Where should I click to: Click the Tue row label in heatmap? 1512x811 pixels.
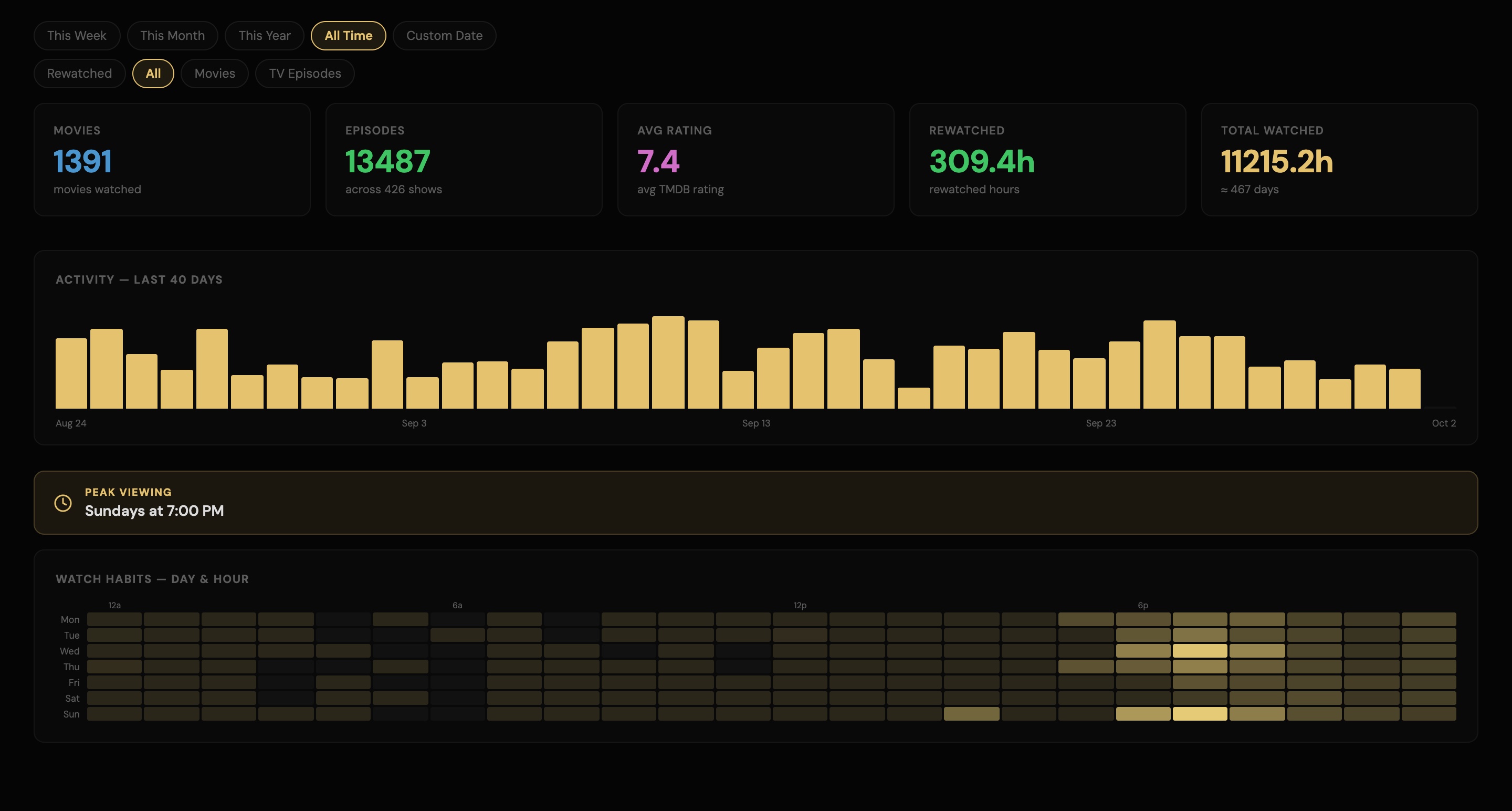point(71,636)
